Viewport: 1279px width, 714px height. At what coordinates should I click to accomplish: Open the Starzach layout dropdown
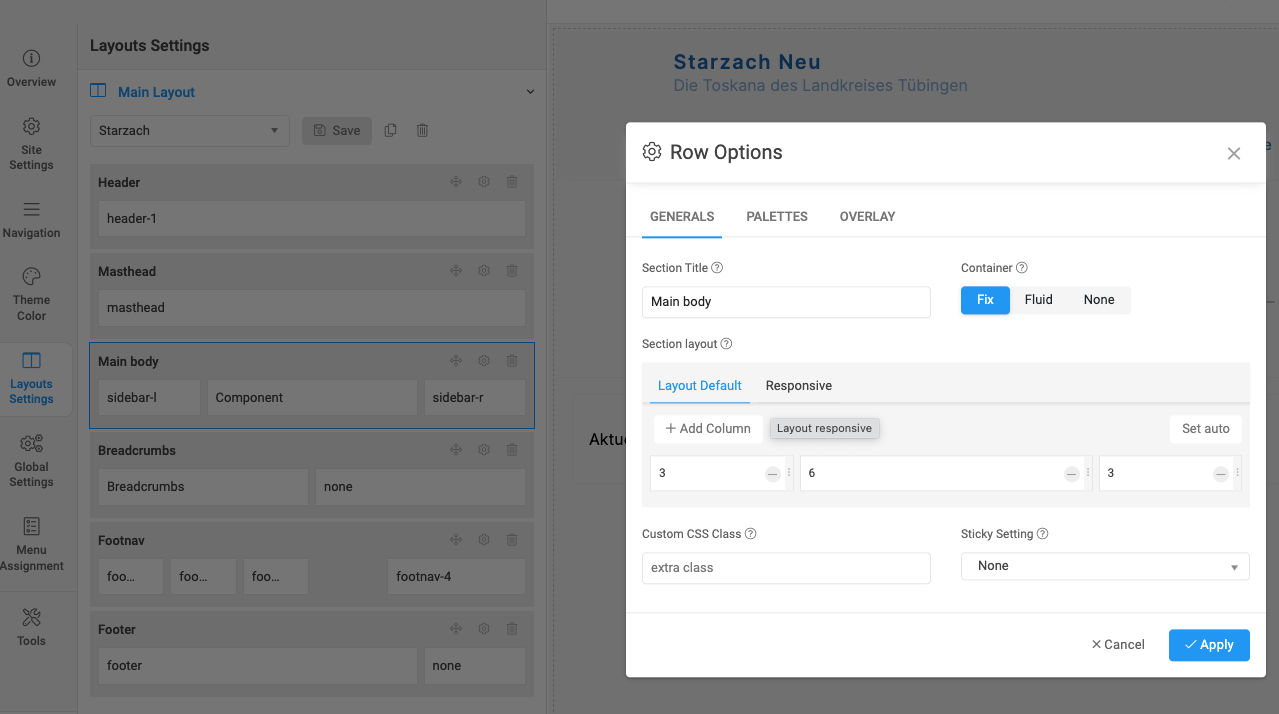pos(189,131)
